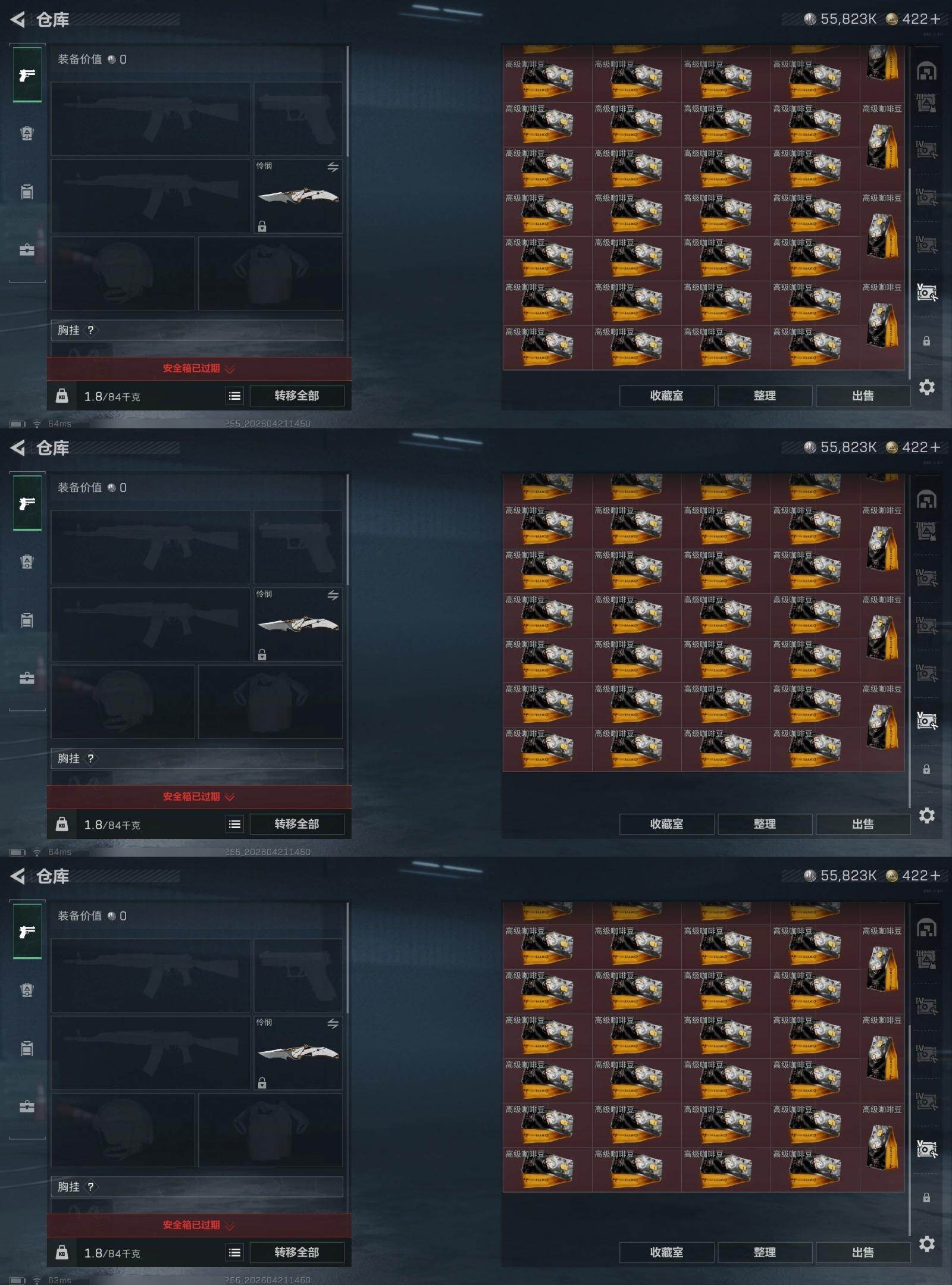
Task: Toggle the lock icon on the knife slot in middle screen
Action: point(262,654)
